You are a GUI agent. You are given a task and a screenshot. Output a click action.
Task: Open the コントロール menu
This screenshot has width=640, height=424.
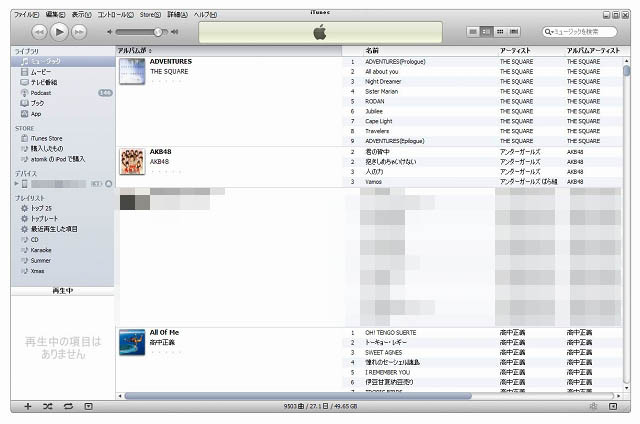point(116,15)
